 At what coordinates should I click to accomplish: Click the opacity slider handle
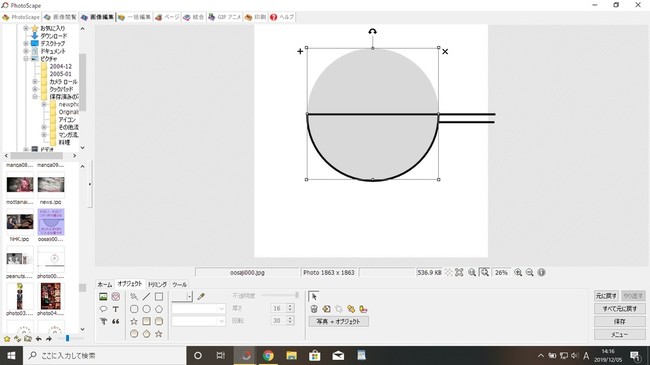click(x=297, y=295)
